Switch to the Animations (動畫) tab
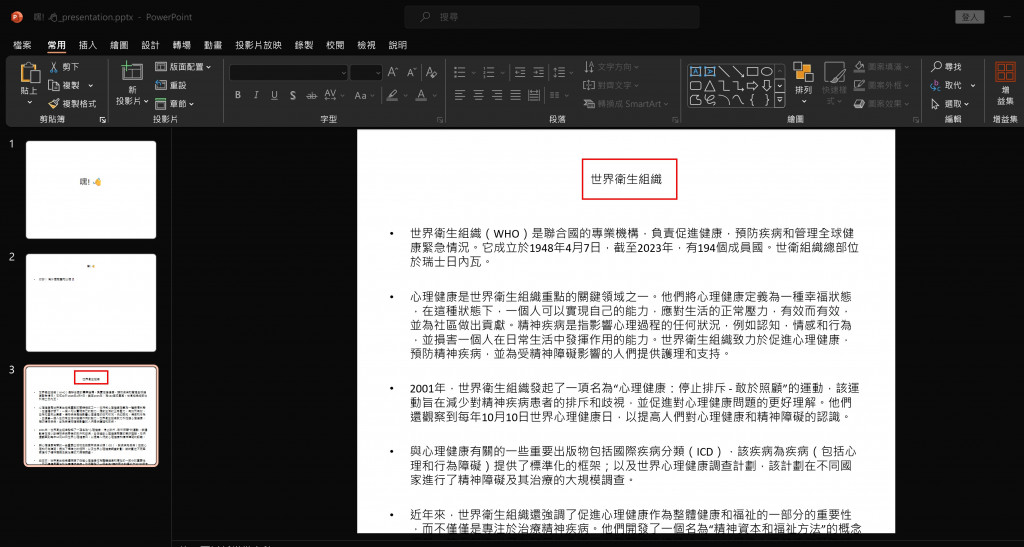1024x547 pixels. point(213,45)
